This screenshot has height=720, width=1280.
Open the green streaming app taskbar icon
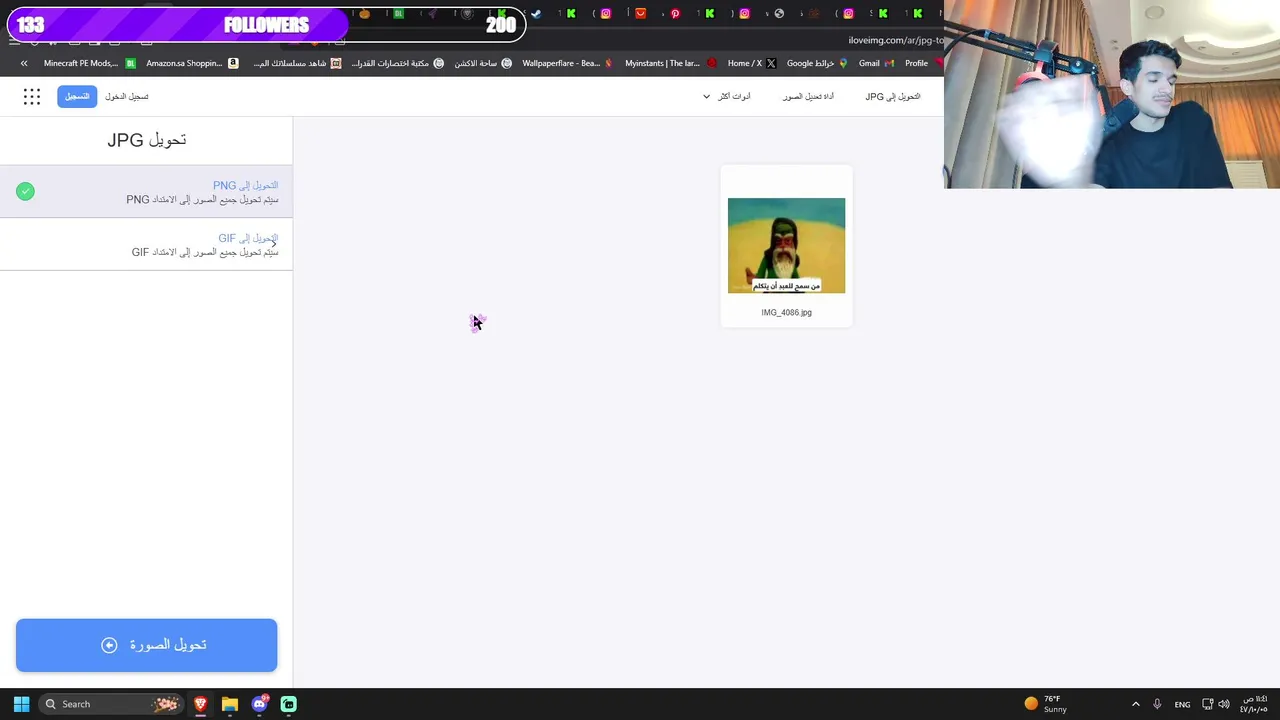pyautogui.click(x=288, y=704)
